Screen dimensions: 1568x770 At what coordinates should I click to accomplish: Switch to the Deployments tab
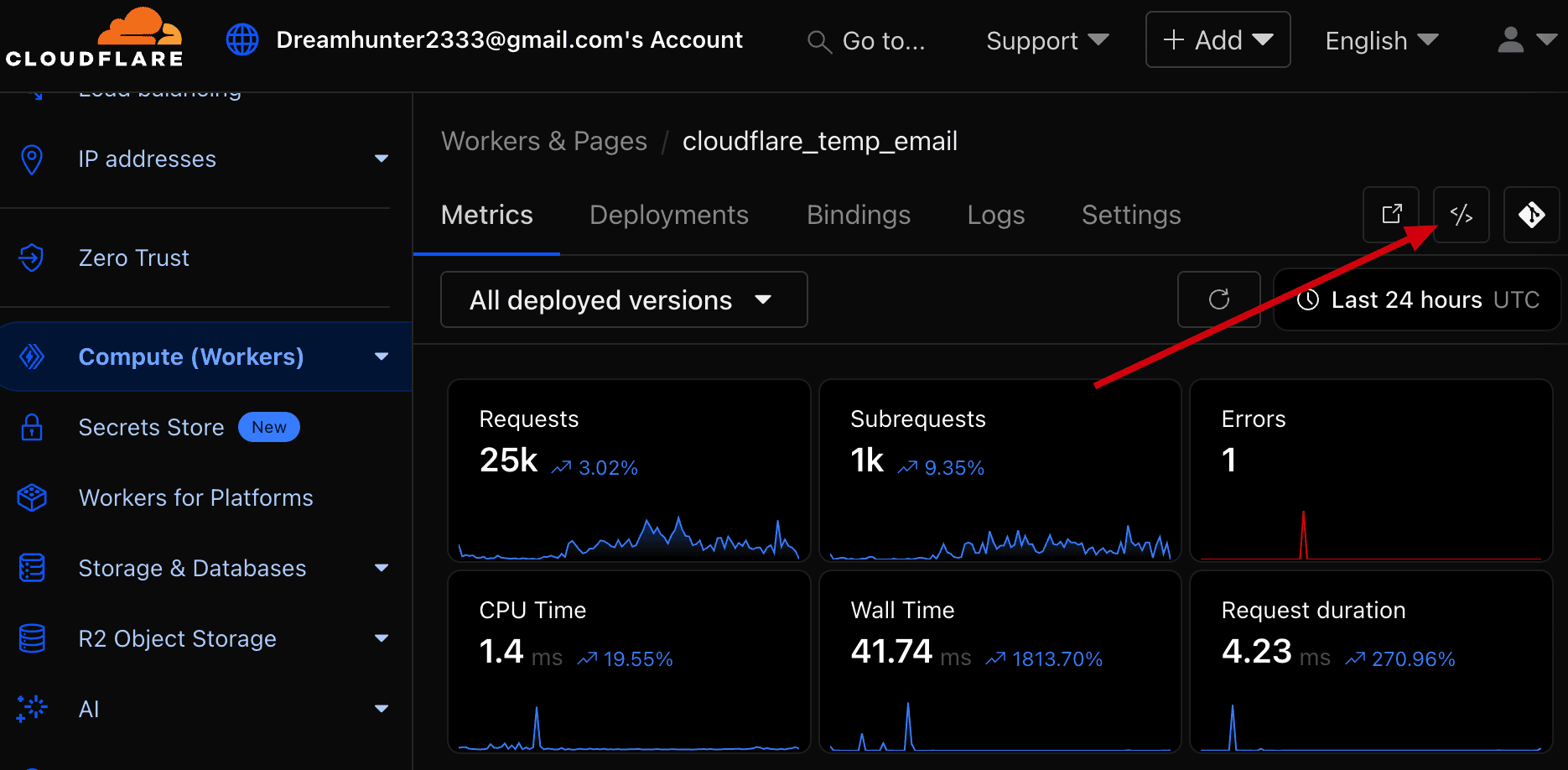[x=668, y=215]
